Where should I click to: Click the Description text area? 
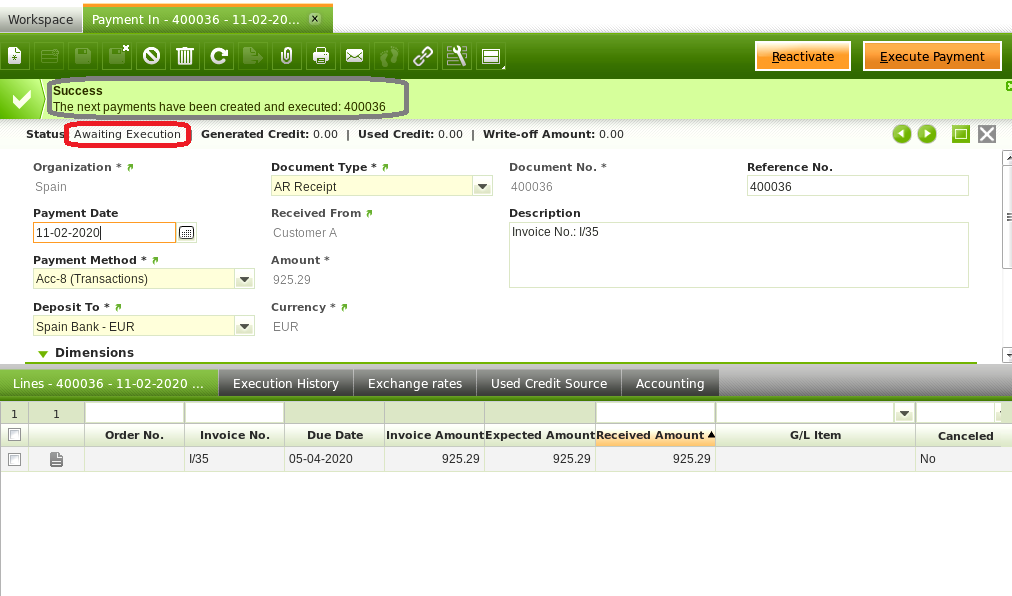pyautogui.click(x=738, y=255)
